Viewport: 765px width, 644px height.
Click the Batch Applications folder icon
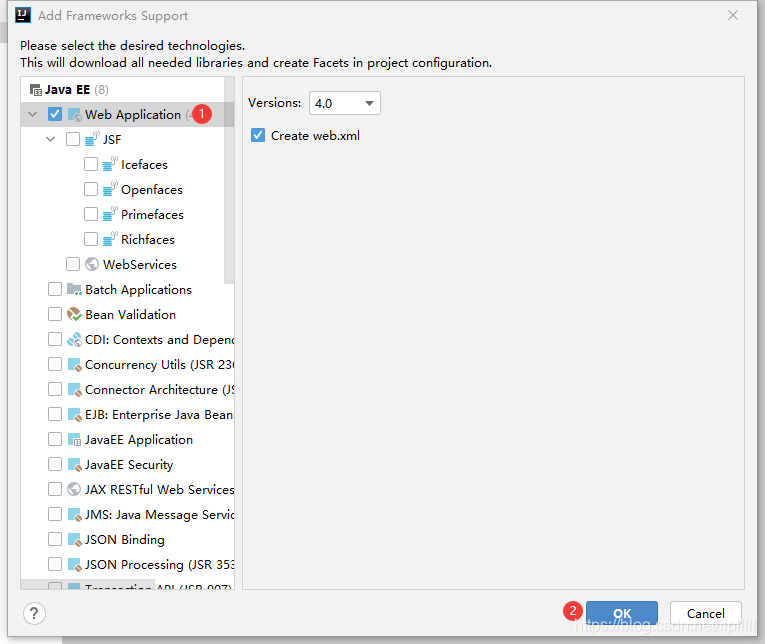(74, 289)
